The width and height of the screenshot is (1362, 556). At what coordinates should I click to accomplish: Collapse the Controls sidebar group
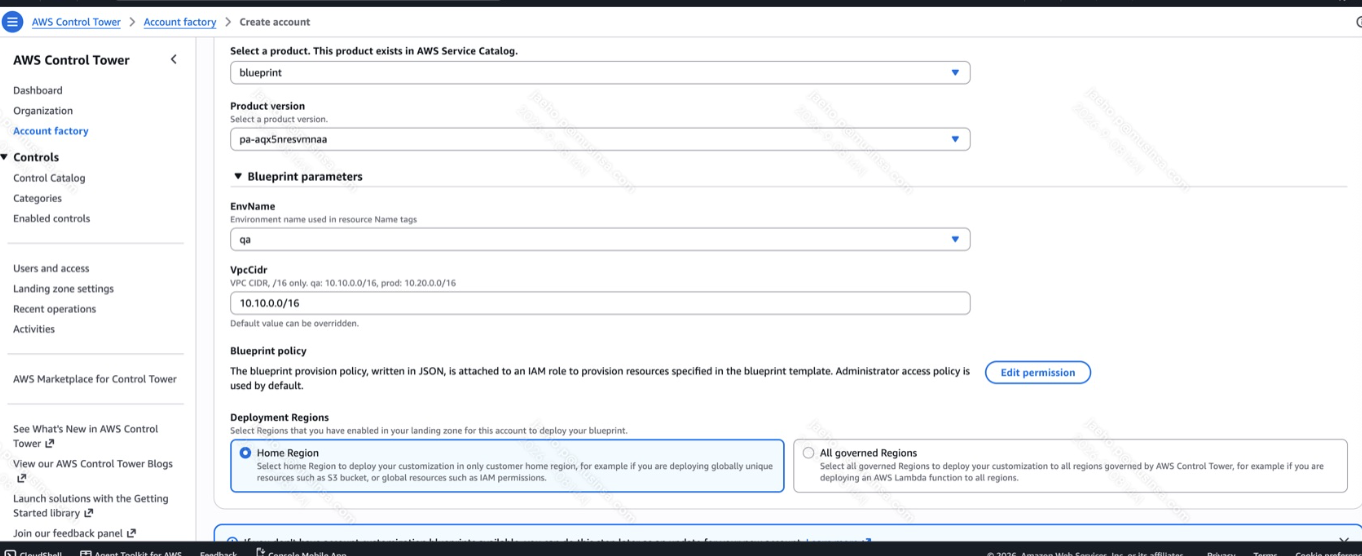4,157
